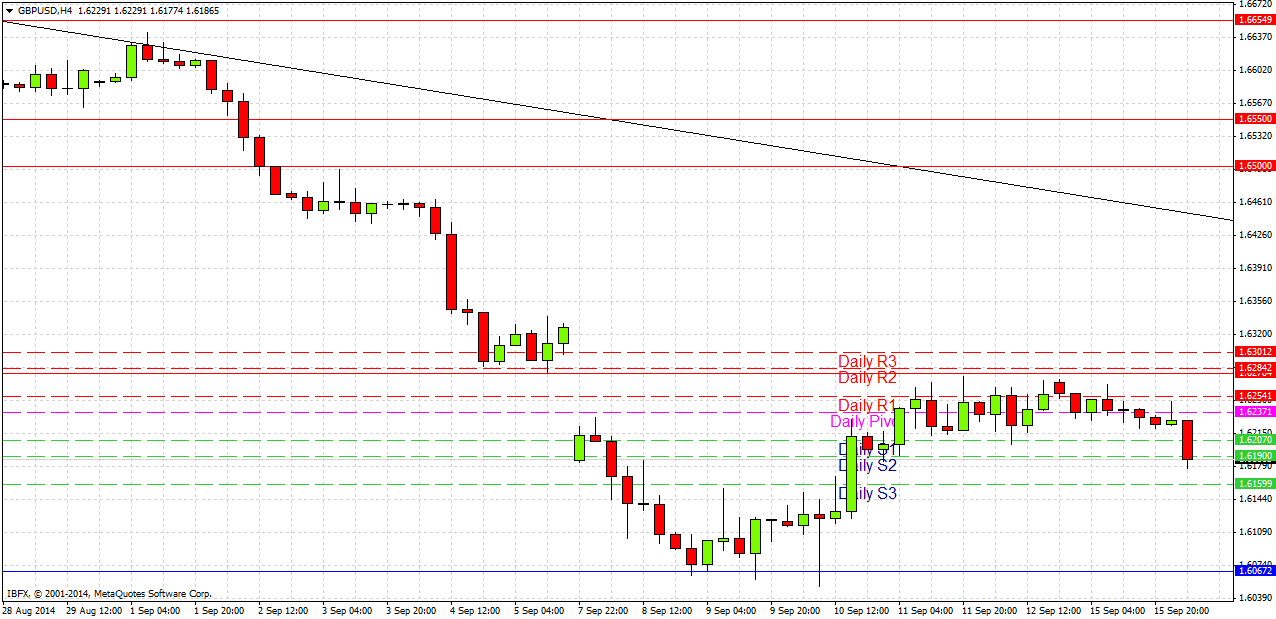Click the Daily S1 pivot label
Image resolution: width=1276 pixels, height=619 pixels.
866,448
